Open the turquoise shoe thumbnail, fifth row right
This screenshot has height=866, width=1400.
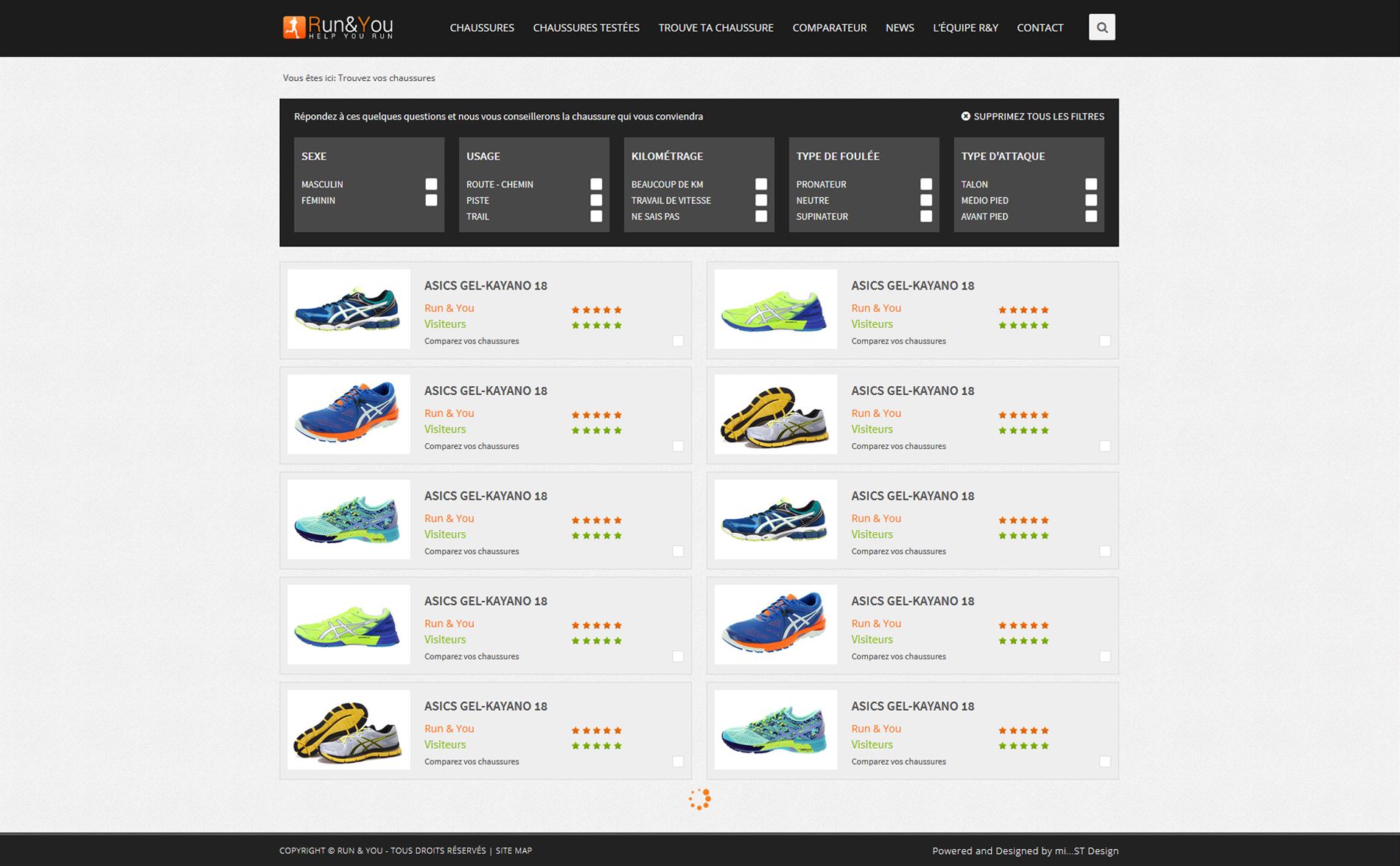coord(776,730)
